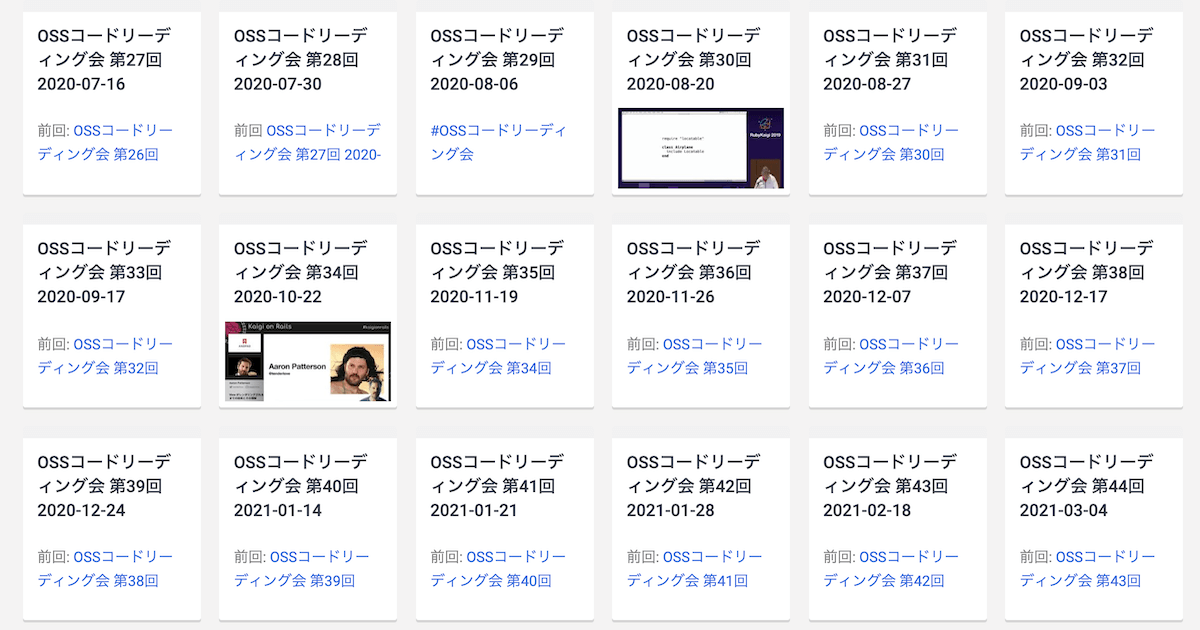Image resolution: width=1200 pixels, height=630 pixels.
Task: Open the Aaron Patterson video thumbnail
Action: (308, 362)
